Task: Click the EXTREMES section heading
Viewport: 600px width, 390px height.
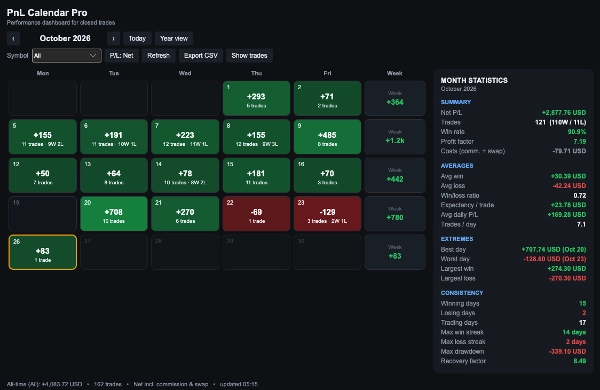Action: coord(457,239)
